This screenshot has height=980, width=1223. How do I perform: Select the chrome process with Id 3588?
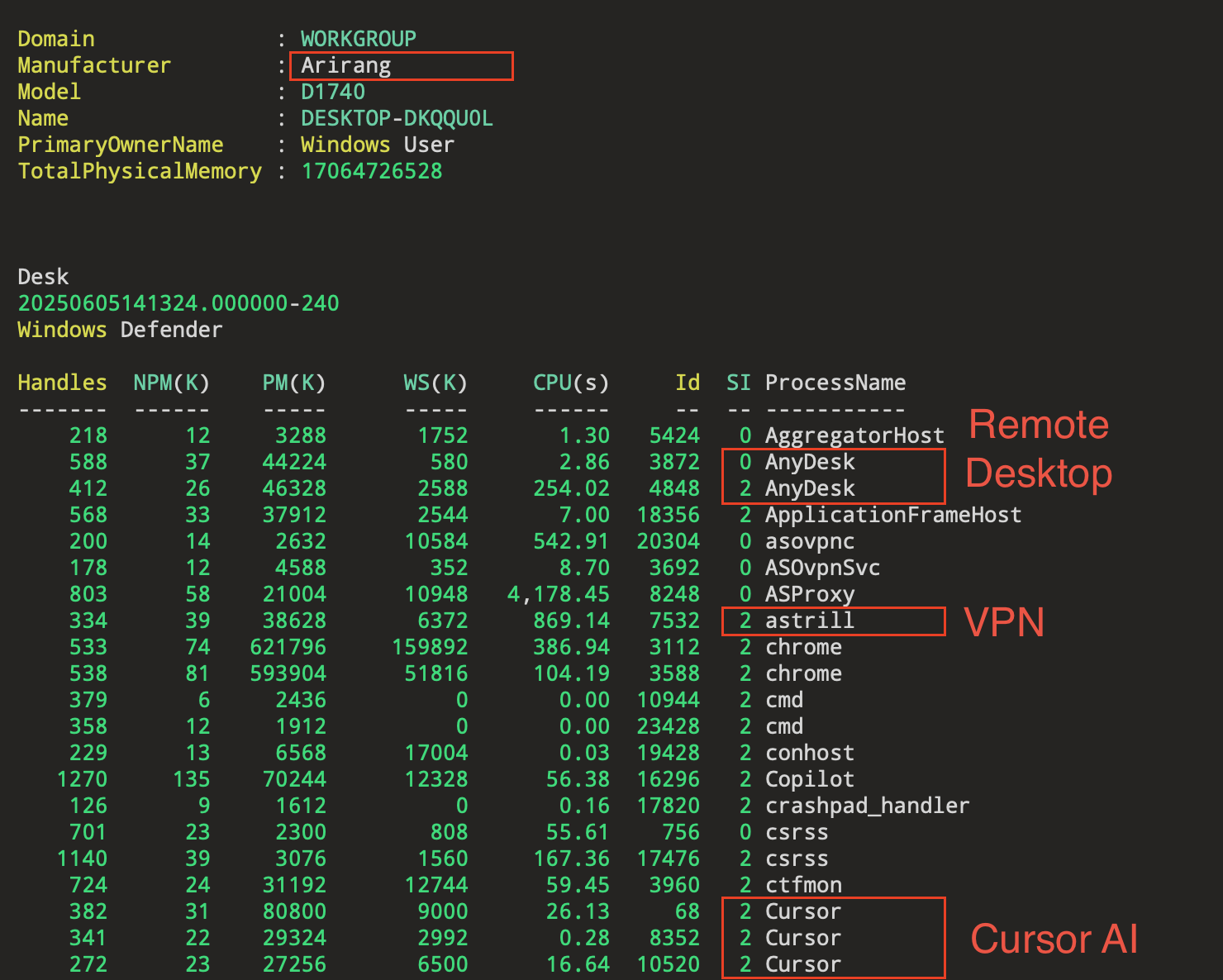point(803,673)
